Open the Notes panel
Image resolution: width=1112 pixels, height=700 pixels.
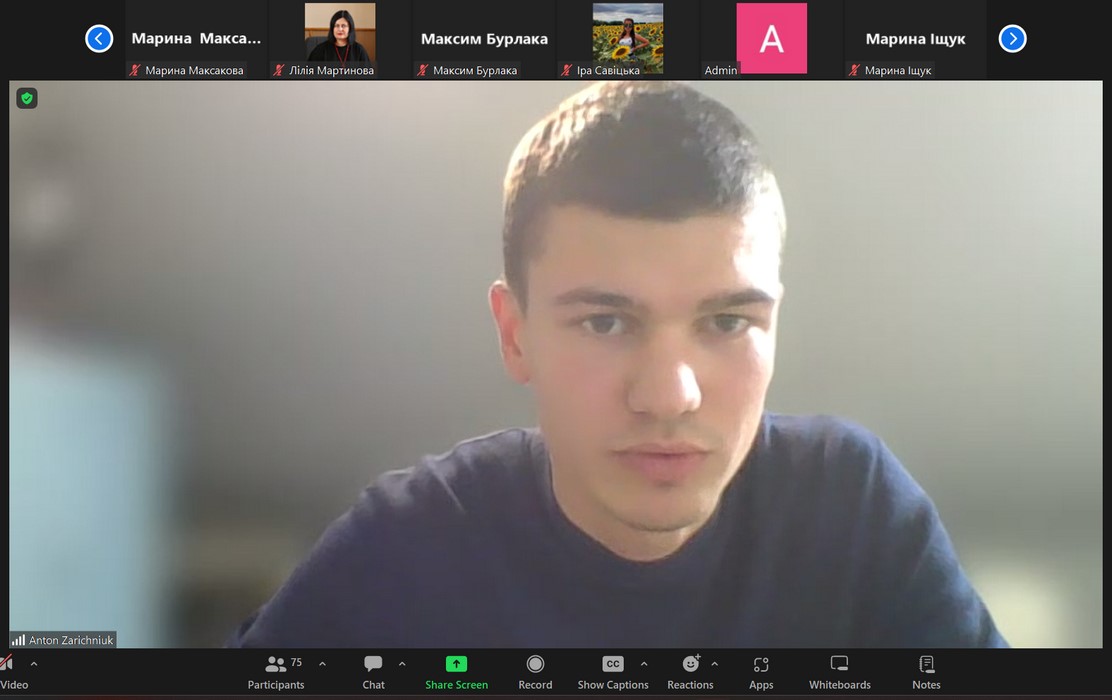(x=926, y=671)
